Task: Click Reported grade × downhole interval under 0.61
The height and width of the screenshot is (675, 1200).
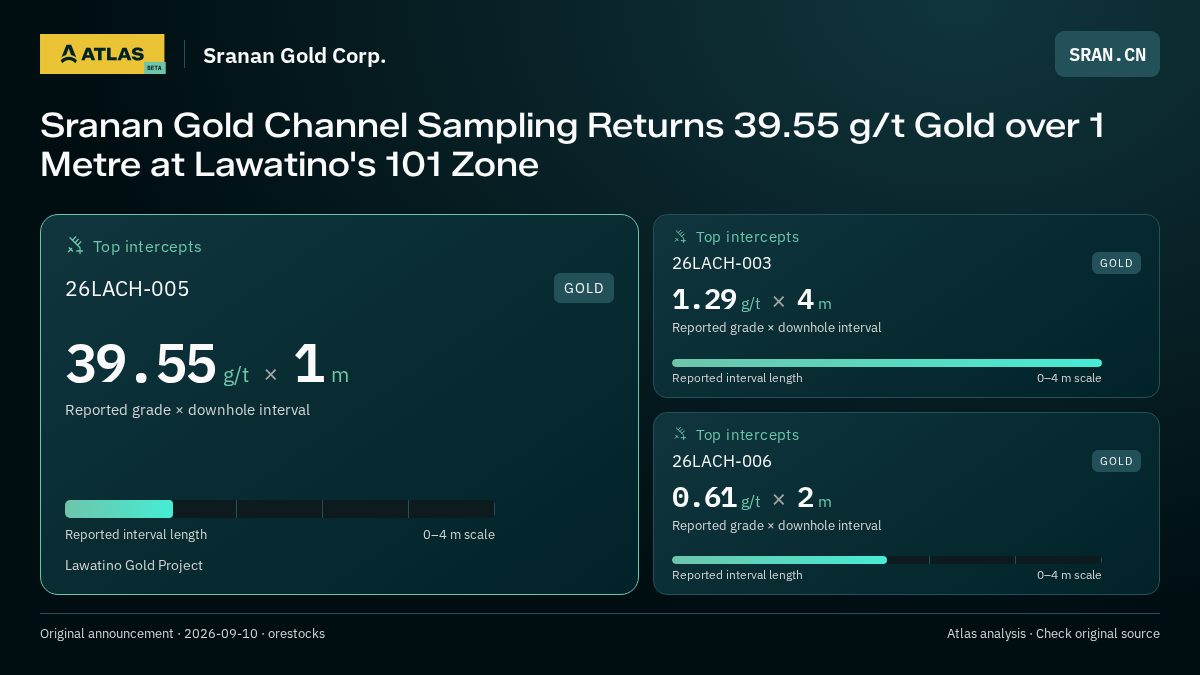Action: pos(777,526)
